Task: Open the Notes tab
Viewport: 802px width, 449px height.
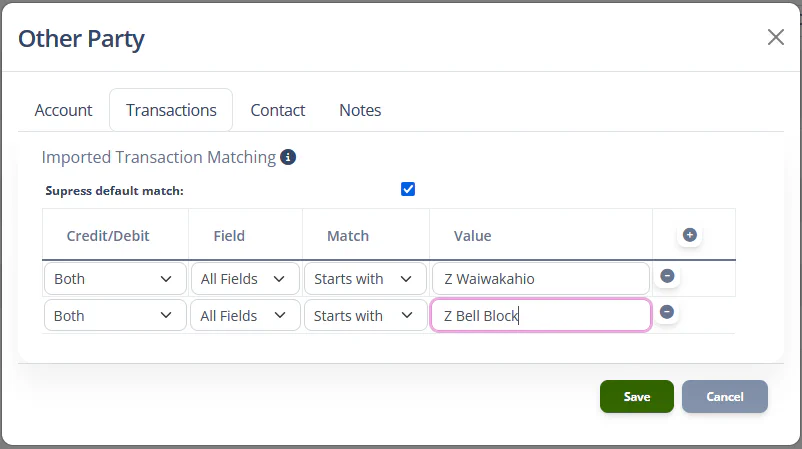Action: (360, 110)
